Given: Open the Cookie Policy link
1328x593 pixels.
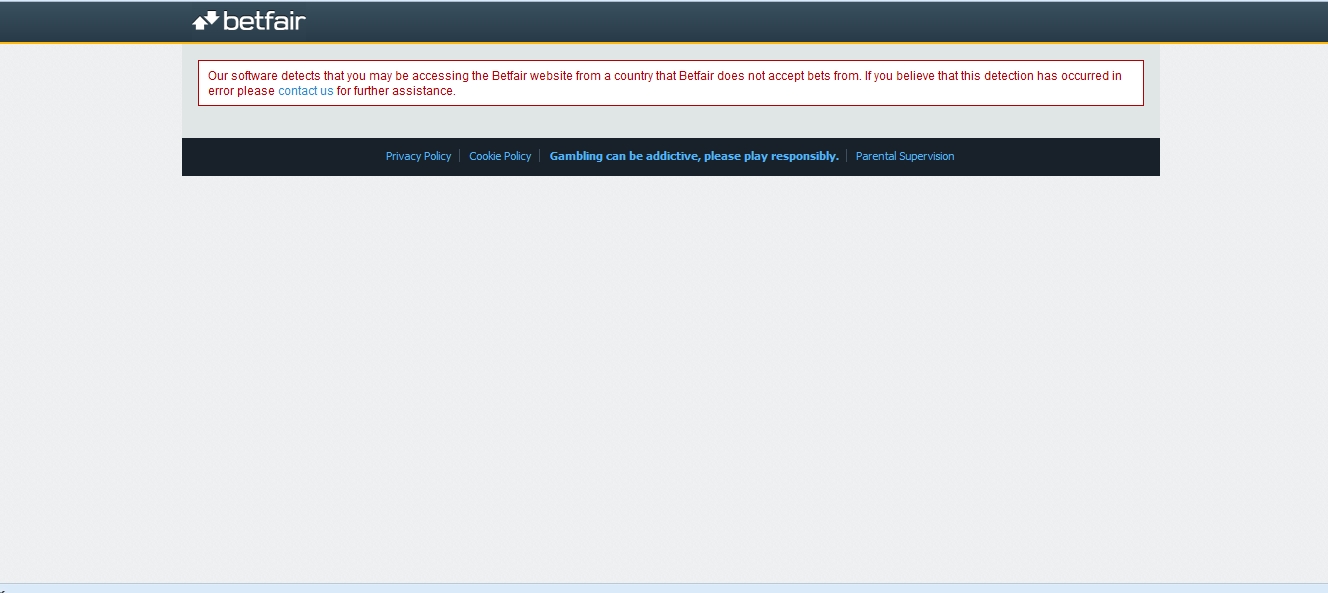Looking at the screenshot, I should tap(500, 156).
